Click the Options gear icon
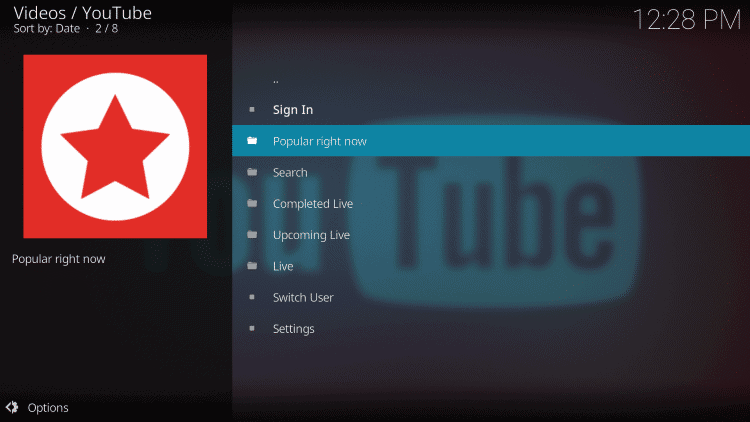 point(12,407)
